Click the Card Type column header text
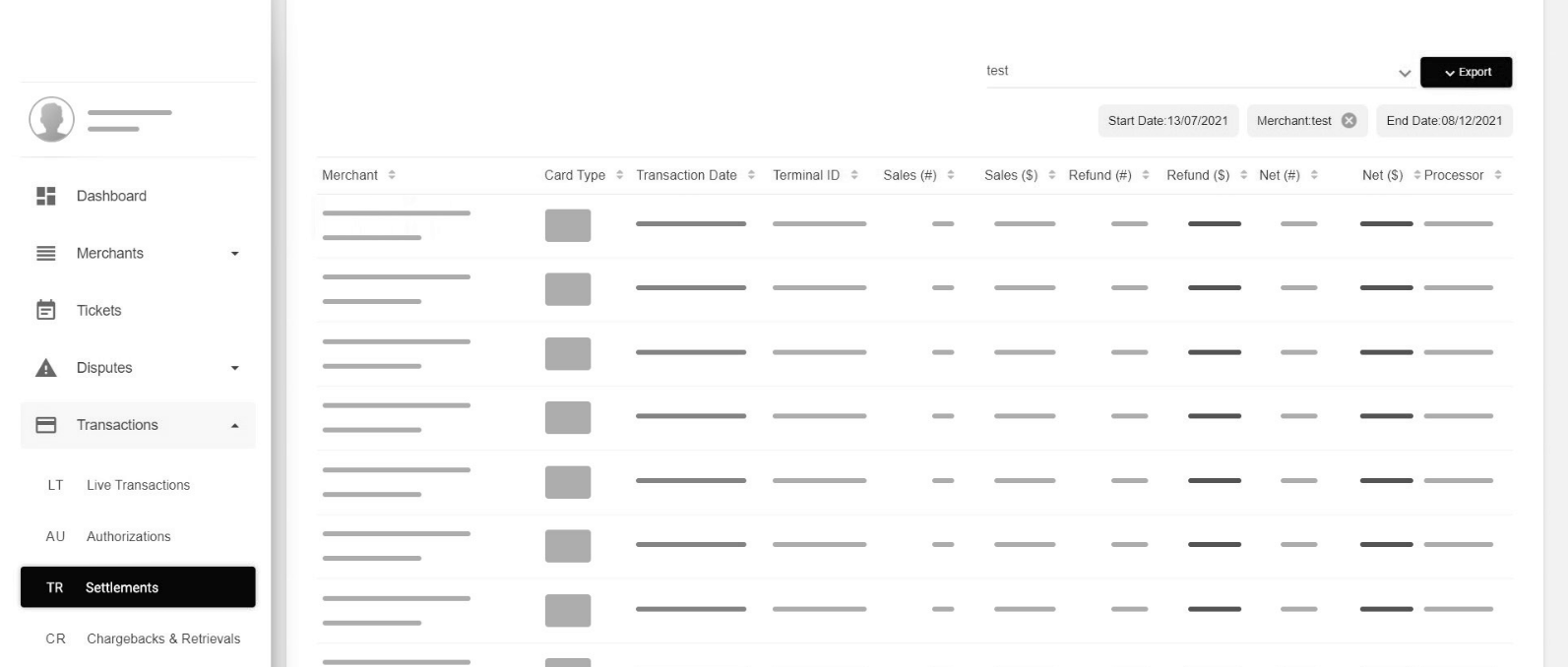Viewport: 1568px width, 667px height. point(575,175)
